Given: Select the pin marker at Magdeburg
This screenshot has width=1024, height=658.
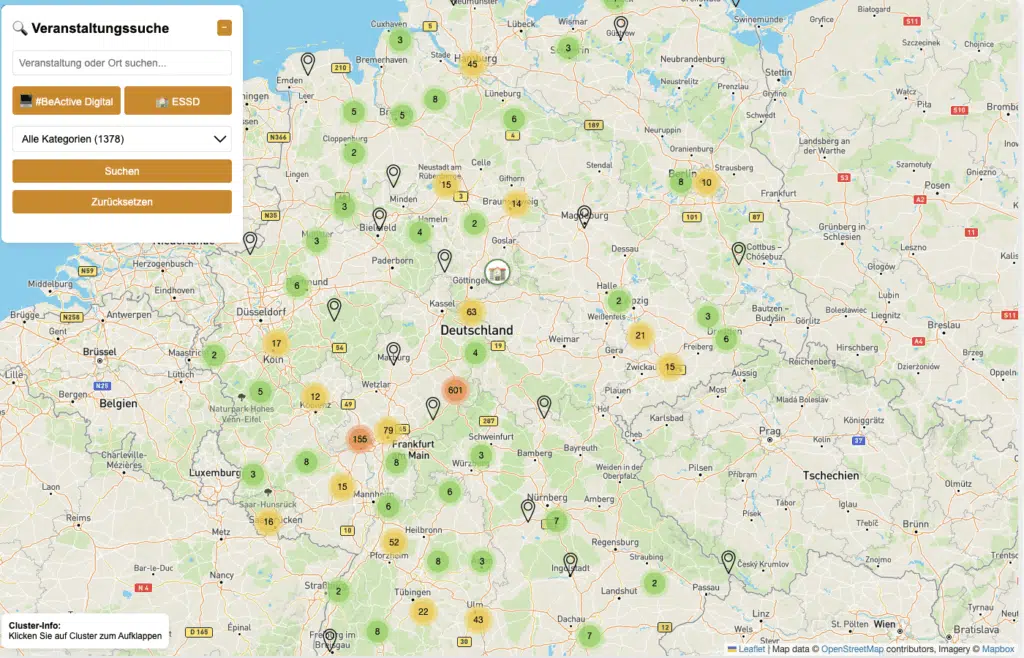Looking at the screenshot, I should coord(584,215).
